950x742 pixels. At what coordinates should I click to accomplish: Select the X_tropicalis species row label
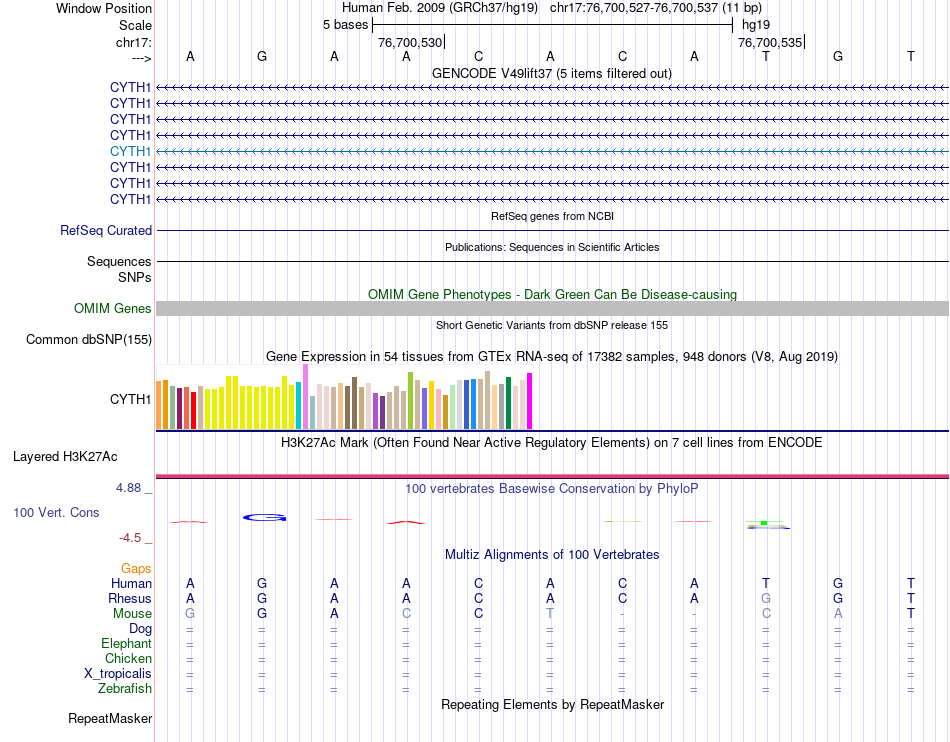coord(118,674)
